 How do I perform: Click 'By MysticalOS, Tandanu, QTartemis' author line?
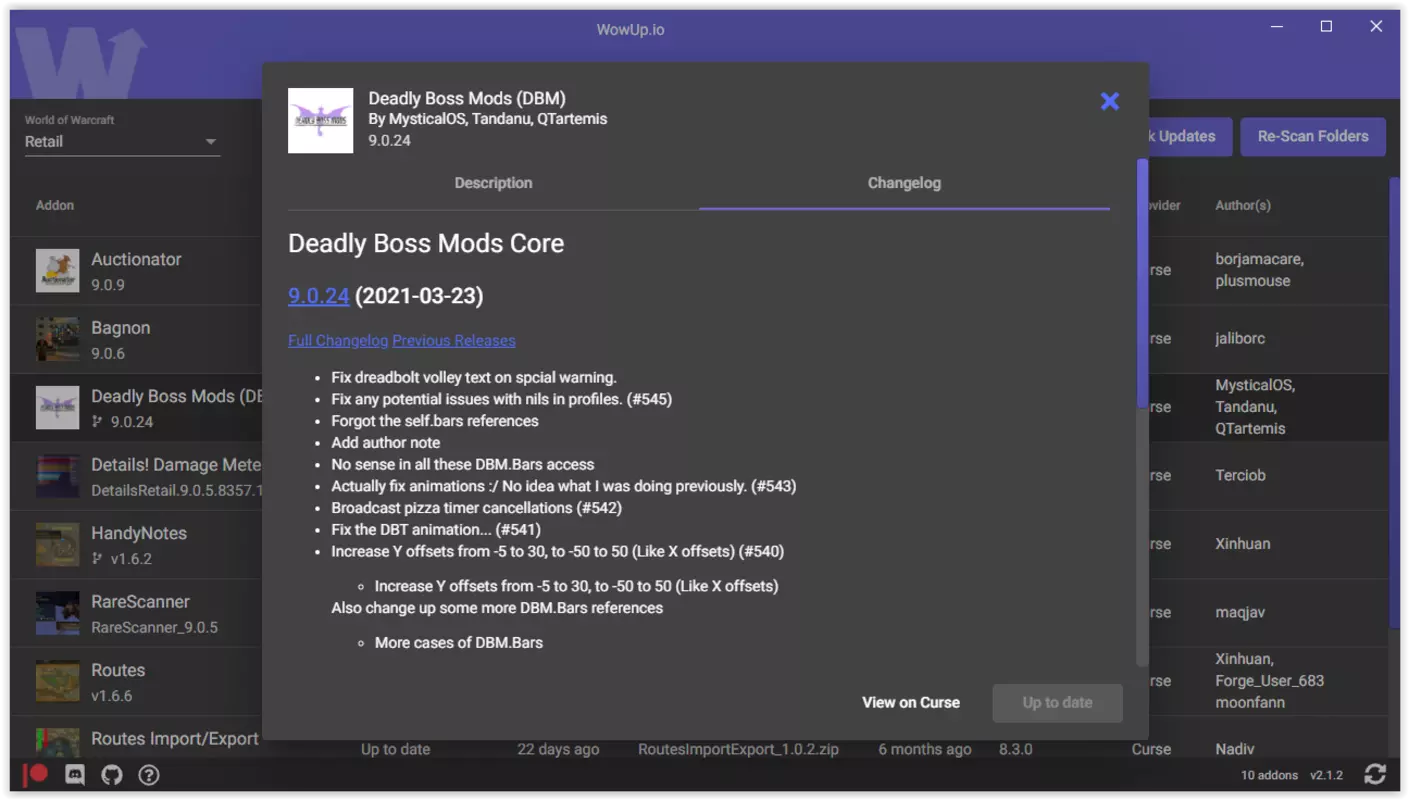[x=487, y=119]
